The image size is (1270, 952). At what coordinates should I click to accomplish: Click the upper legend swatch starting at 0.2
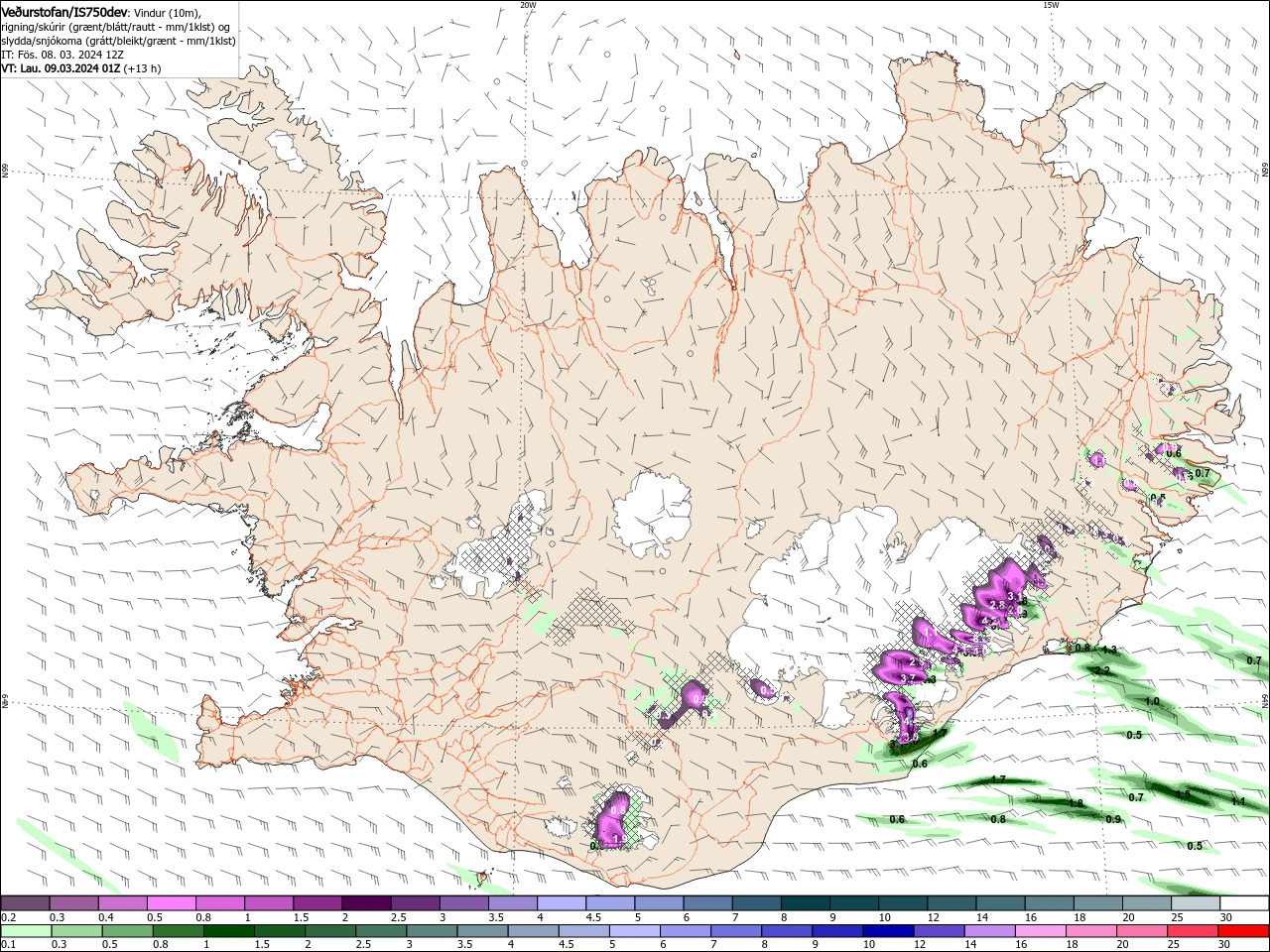pos(25,903)
